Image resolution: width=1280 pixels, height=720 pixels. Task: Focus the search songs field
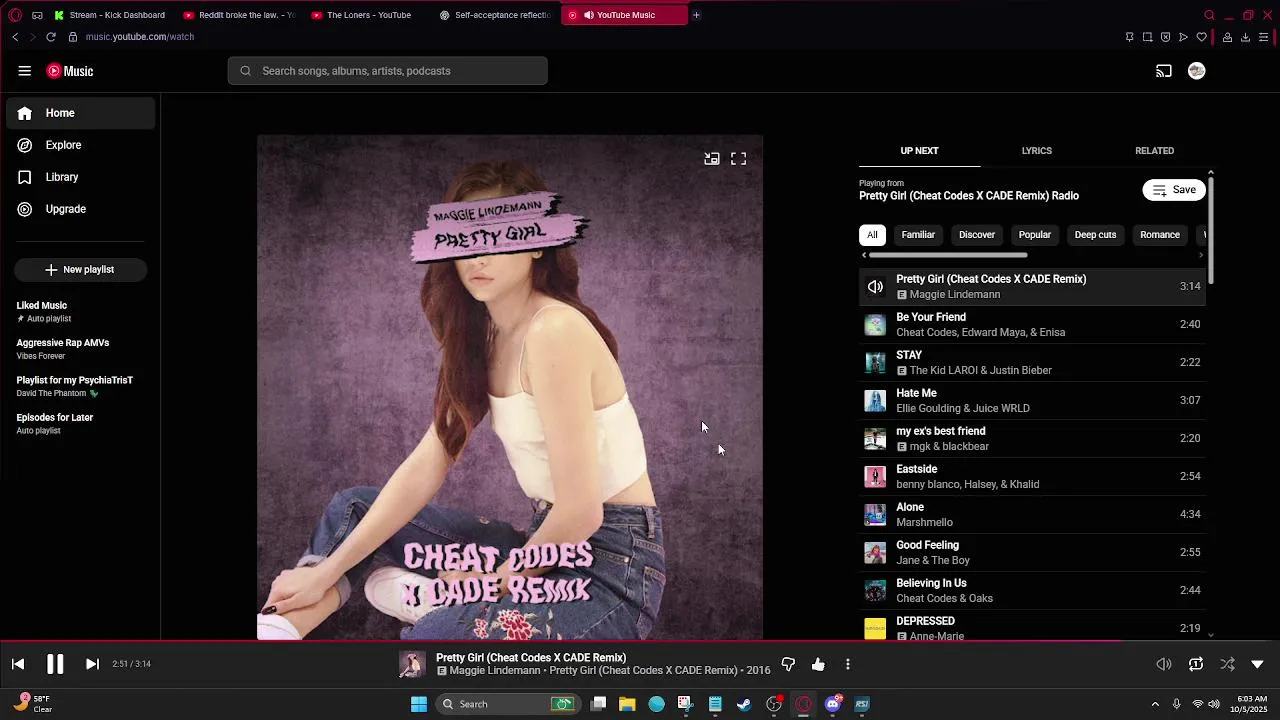(x=388, y=71)
